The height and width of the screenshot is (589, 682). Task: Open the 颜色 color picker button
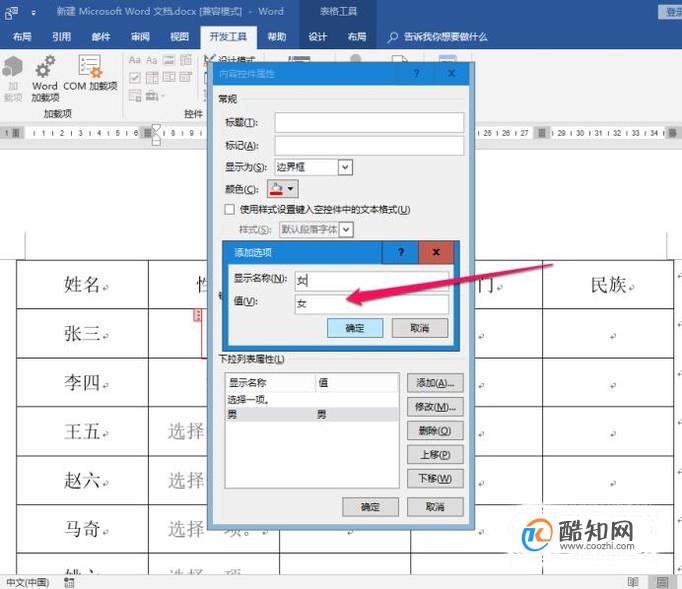(282, 189)
